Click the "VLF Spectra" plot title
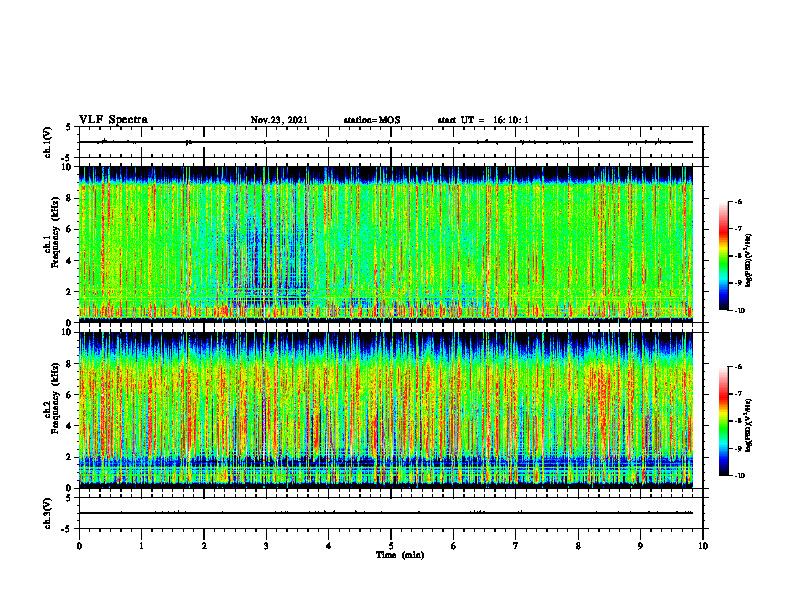792x612 pixels. (x=113, y=120)
